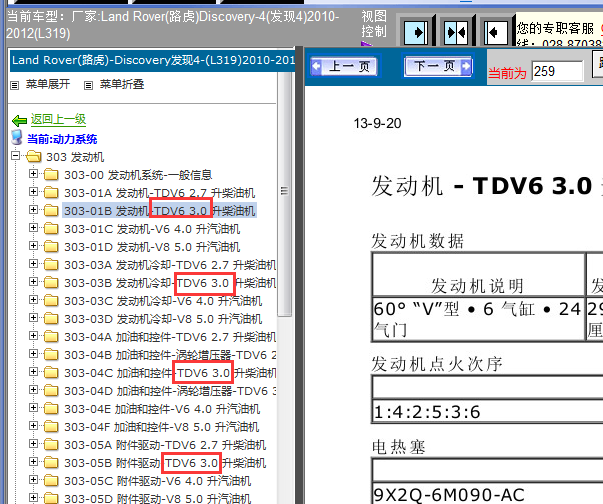Expand the 303-04A 加油和控件 node
This screenshot has width=603, height=504.
pyautogui.click(x=33, y=336)
